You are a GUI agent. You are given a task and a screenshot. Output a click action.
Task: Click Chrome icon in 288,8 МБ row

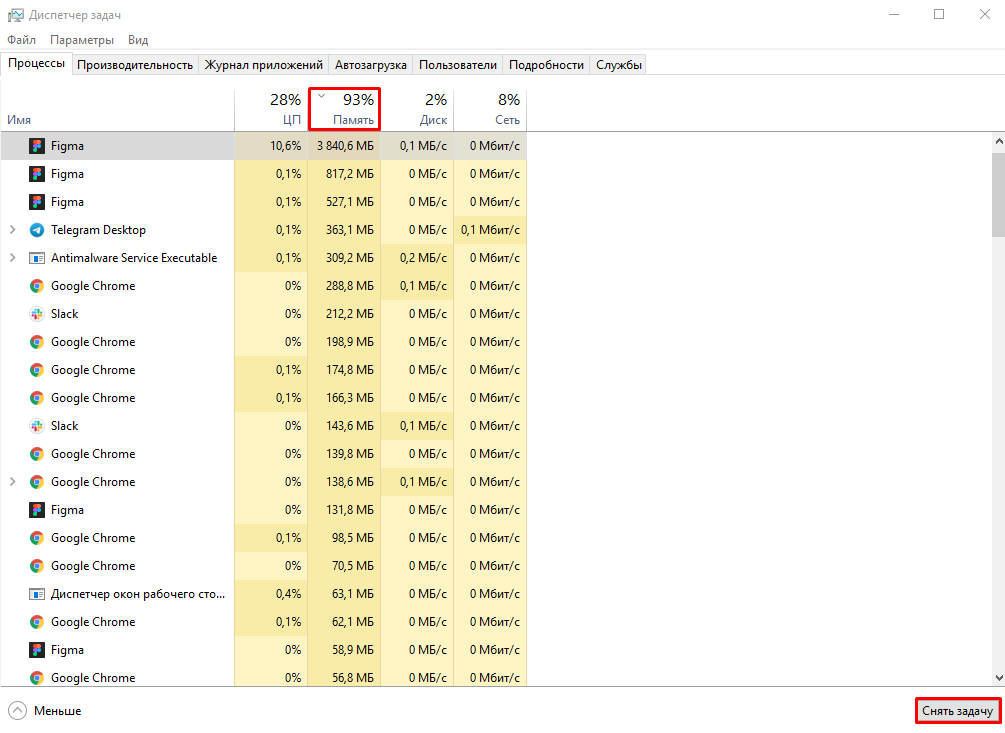click(x=37, y=286)
